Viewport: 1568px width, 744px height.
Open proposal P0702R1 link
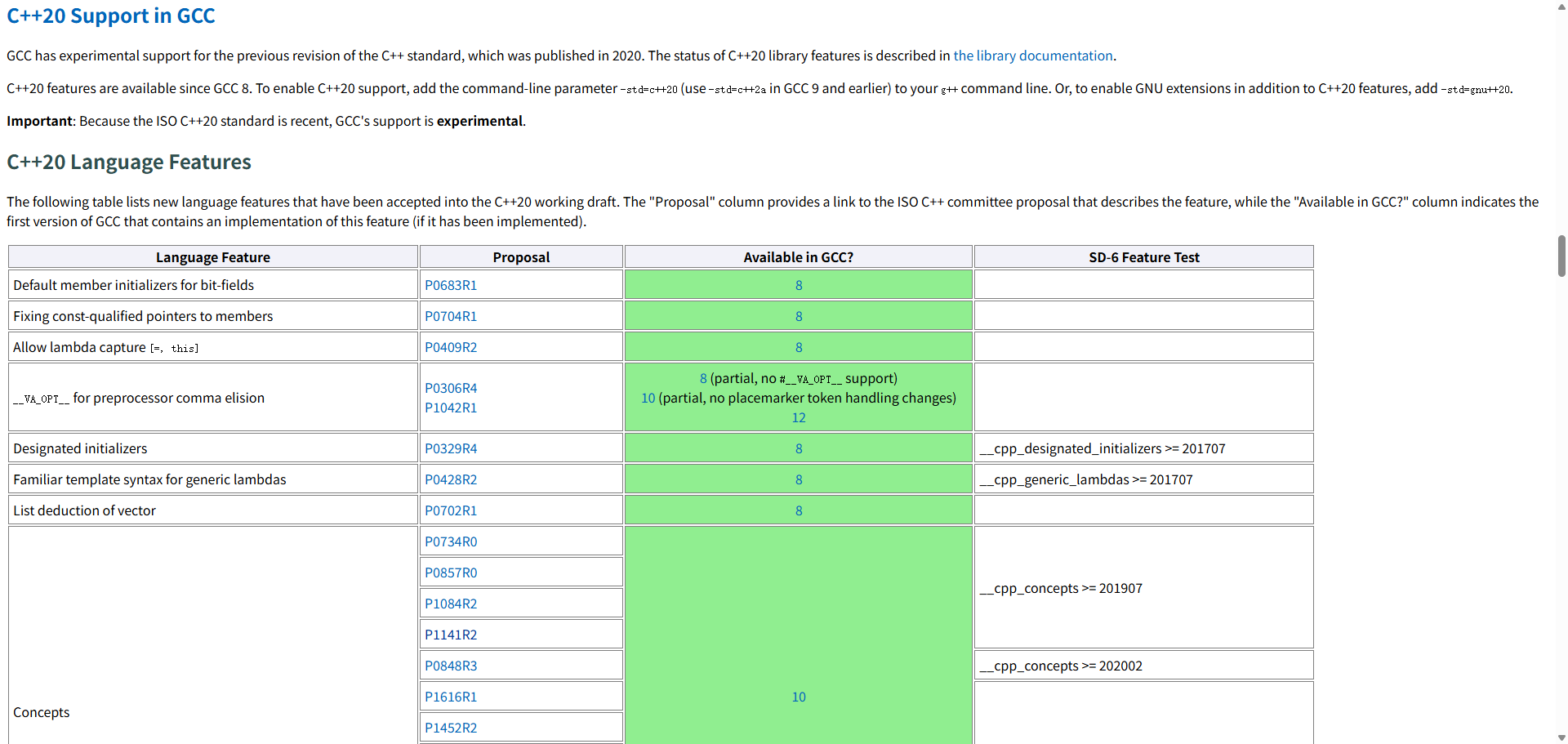[451, 510]
